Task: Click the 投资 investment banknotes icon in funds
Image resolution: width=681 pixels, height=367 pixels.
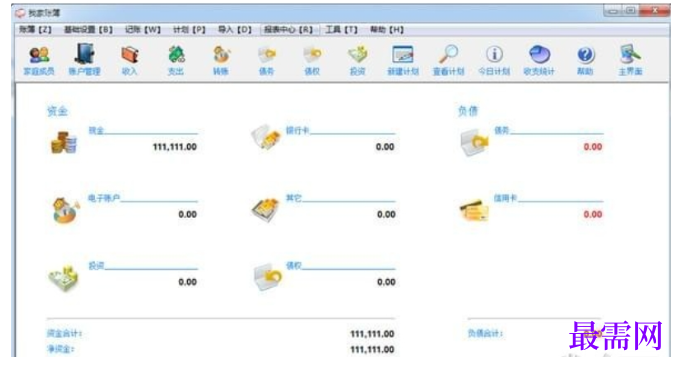Action: coord(63,278)
